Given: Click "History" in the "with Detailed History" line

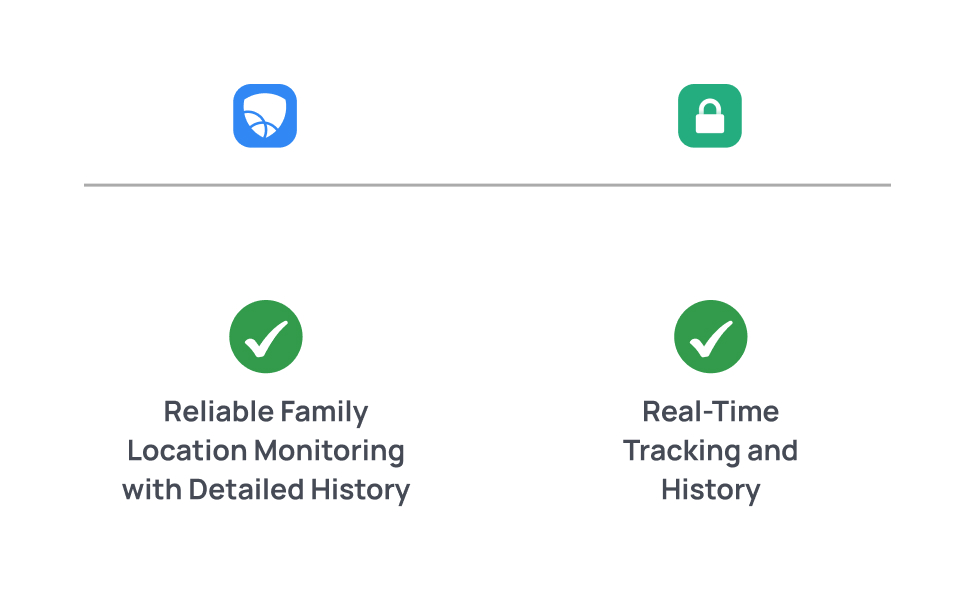Looking at the screenshot, I should click(x=360, y=490).
